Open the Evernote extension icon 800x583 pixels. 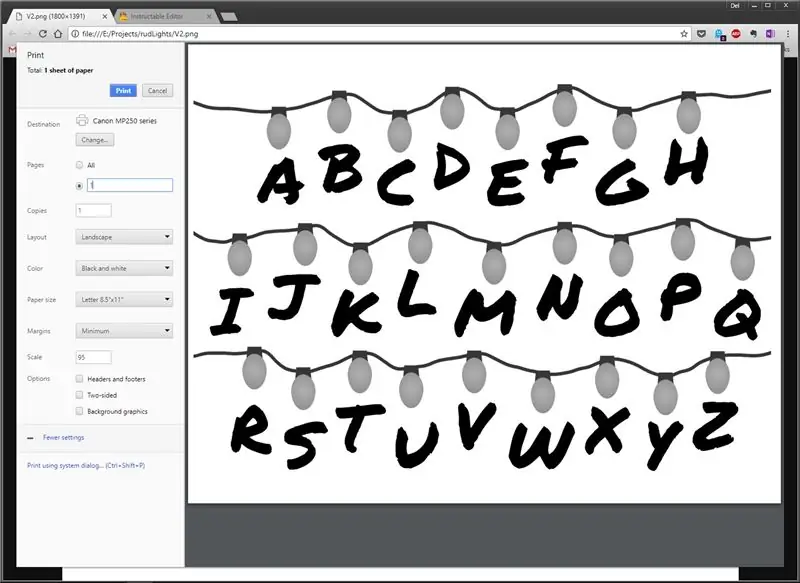click(753, 34)
